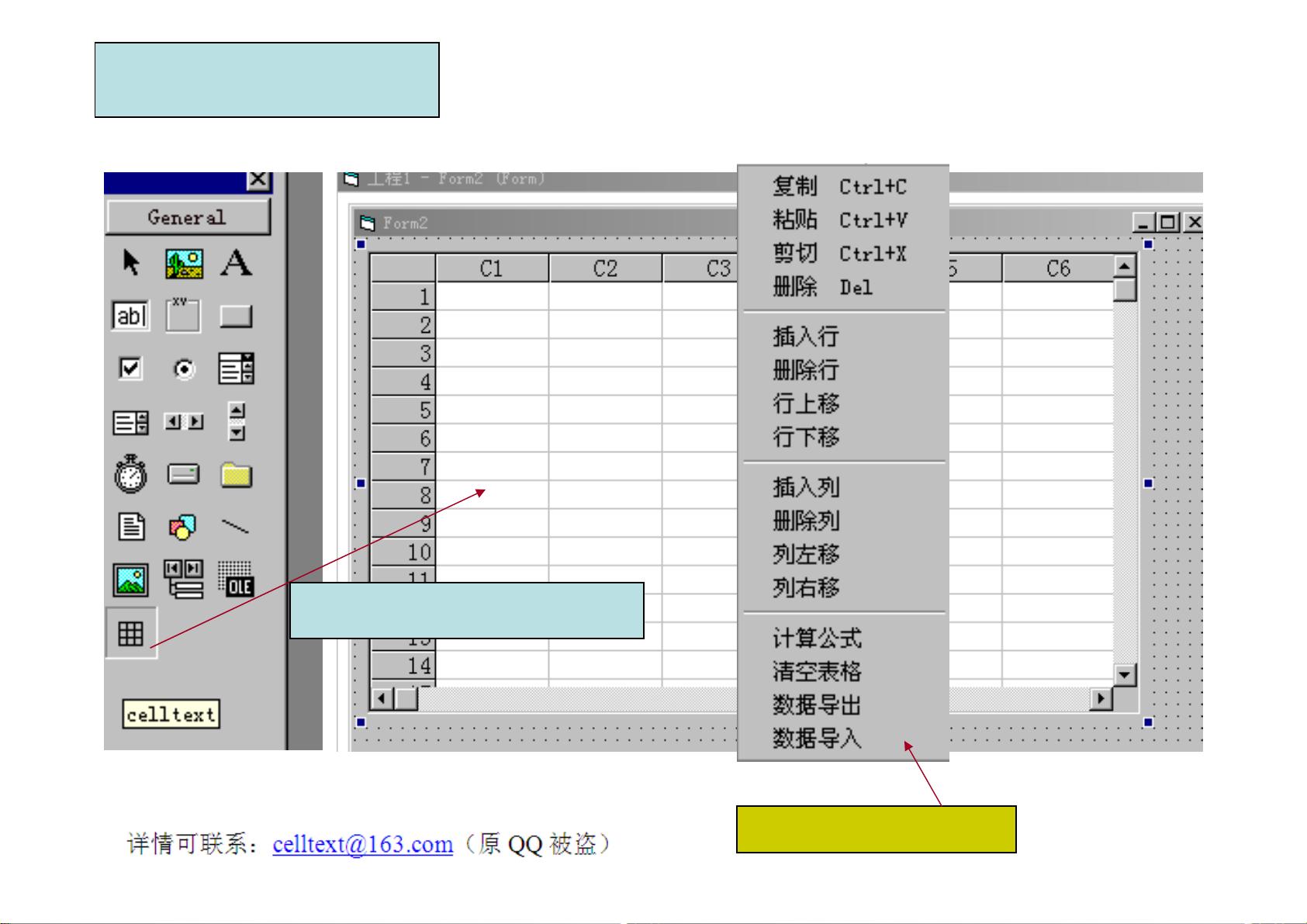Open the celltext@163.com email link
The height and width of the screenshot is (924, 1307).
(x=362, y=844)
